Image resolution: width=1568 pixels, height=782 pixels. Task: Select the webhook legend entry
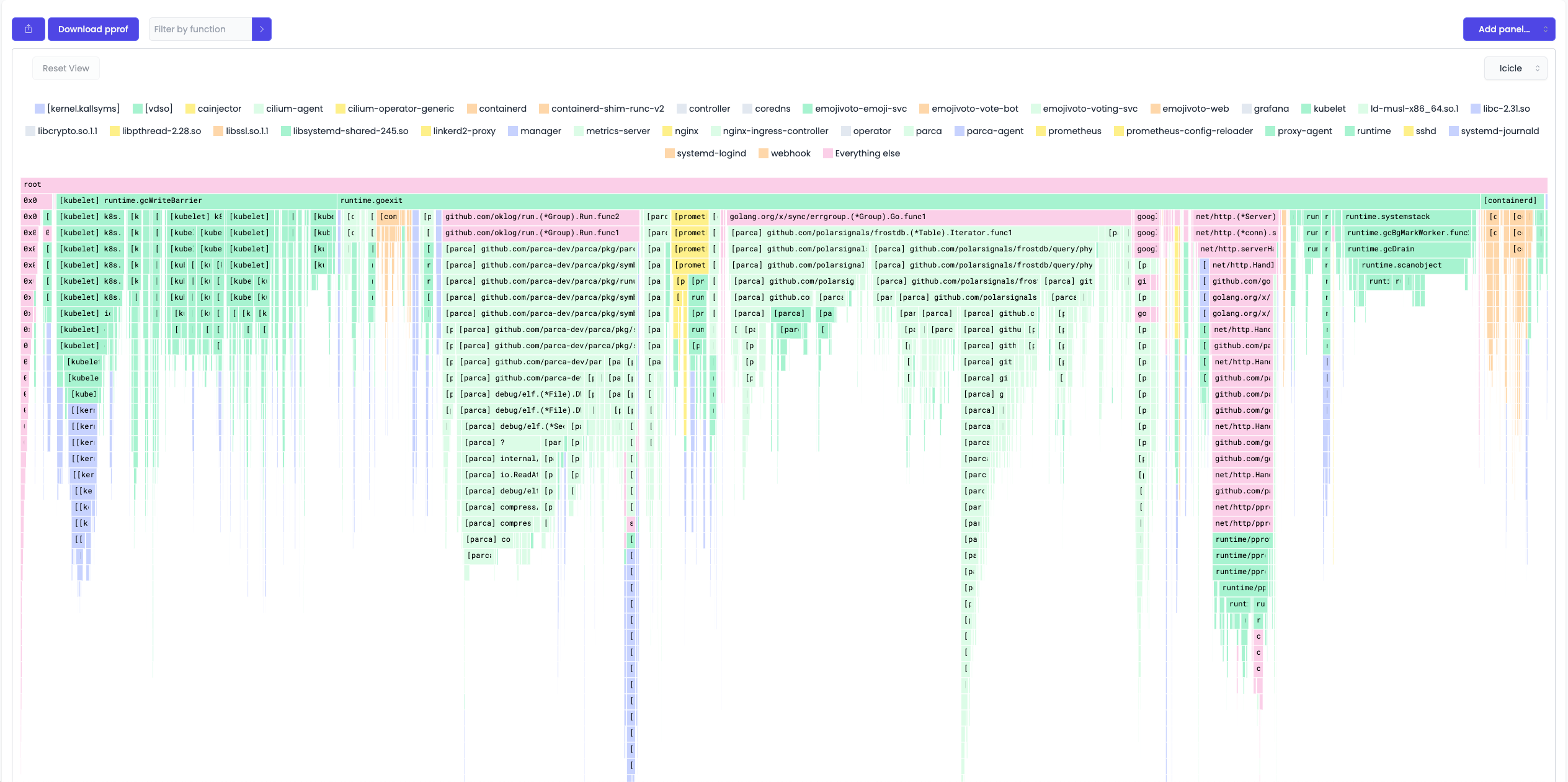[785, 153]
